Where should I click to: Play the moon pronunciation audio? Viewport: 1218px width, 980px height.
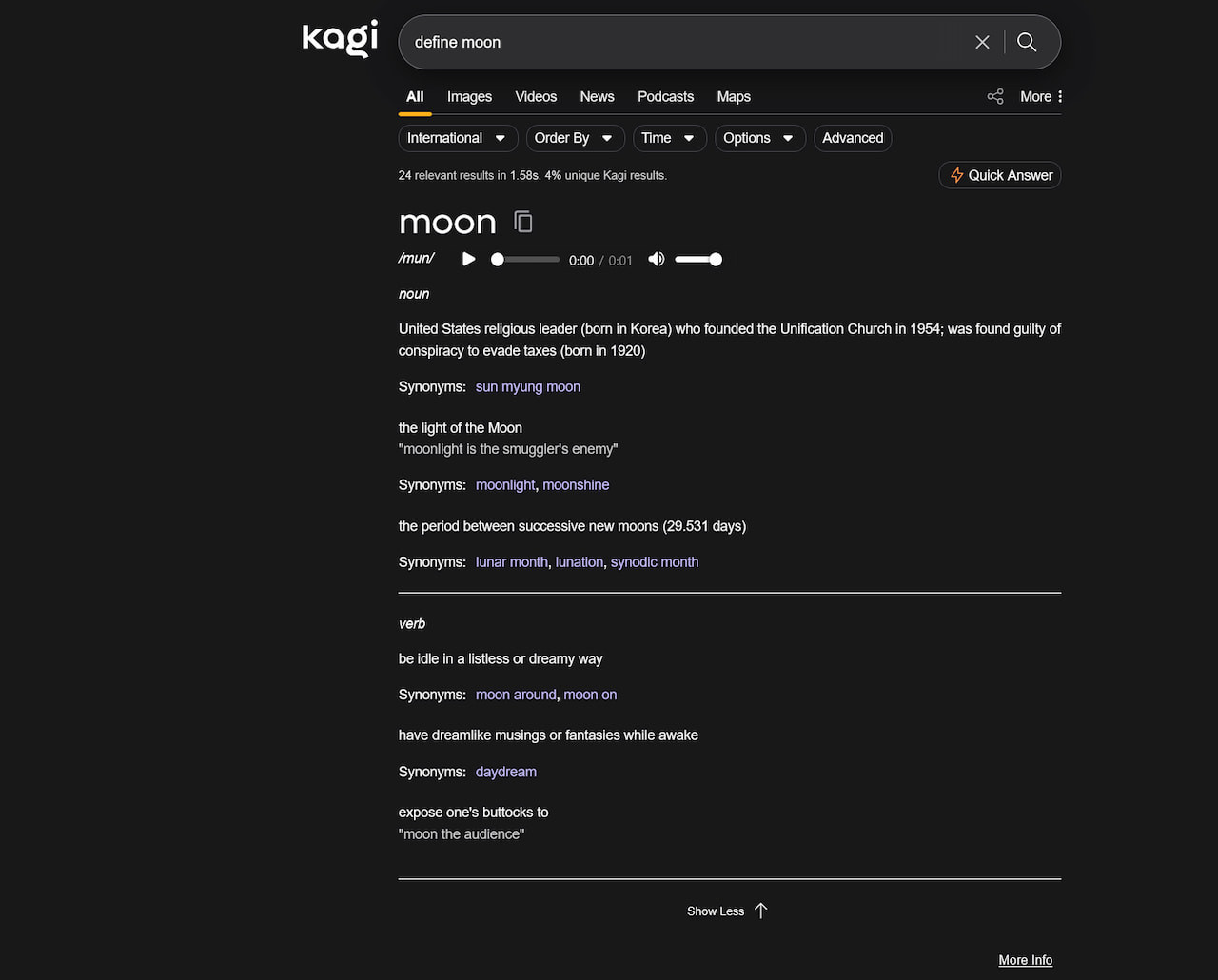(x=468, y=259)
